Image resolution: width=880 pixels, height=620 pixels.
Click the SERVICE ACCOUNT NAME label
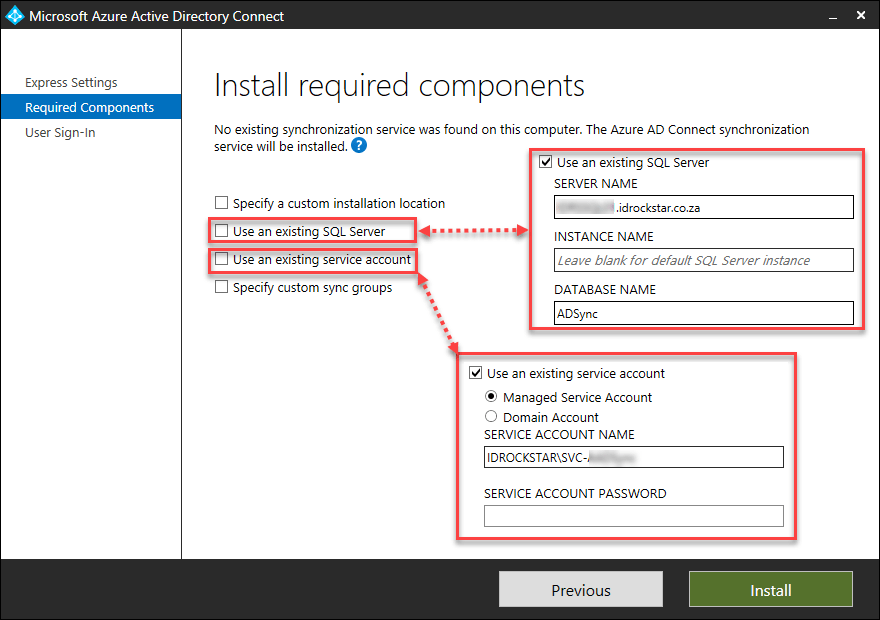click(559, 434)
